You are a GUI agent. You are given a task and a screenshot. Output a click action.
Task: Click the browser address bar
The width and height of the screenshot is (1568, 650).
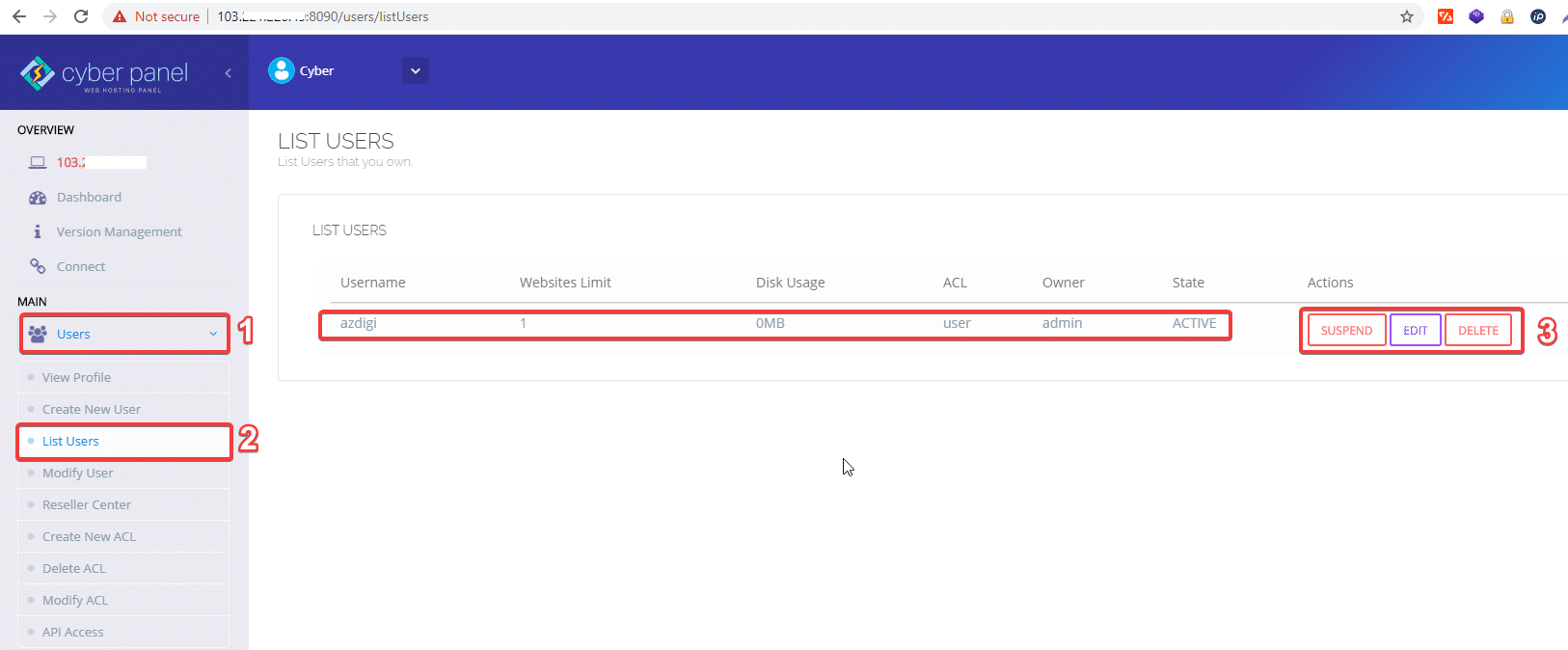771,16
